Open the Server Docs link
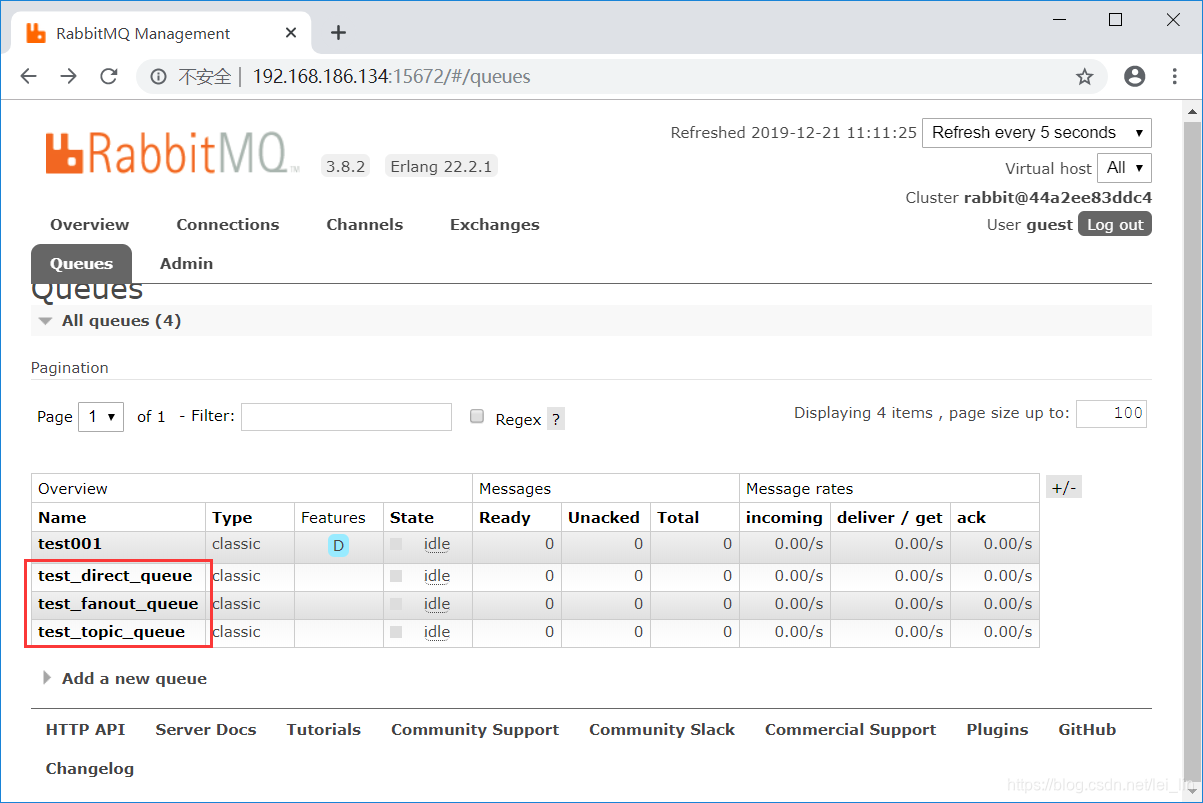This screenshot has width=1203, height=803. tap(206, 730)
